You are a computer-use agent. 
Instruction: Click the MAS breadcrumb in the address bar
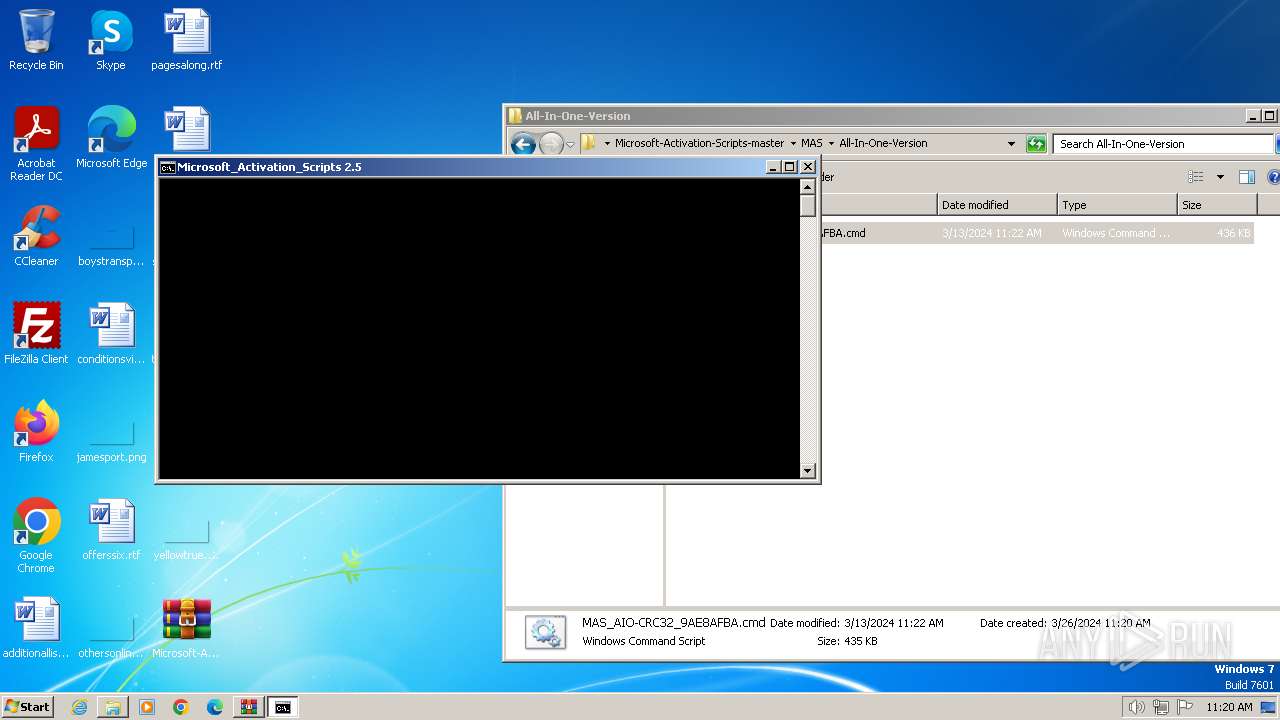tap(811, 143)
